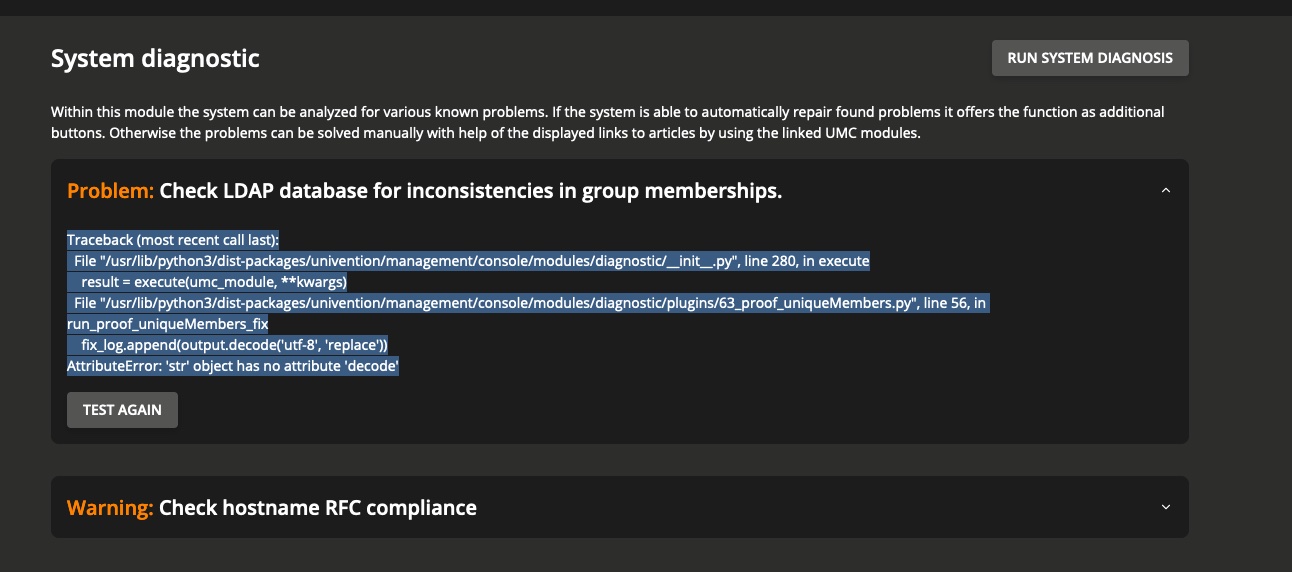
Task: Click the orange "Warning:" label
Action: (110, 507)
